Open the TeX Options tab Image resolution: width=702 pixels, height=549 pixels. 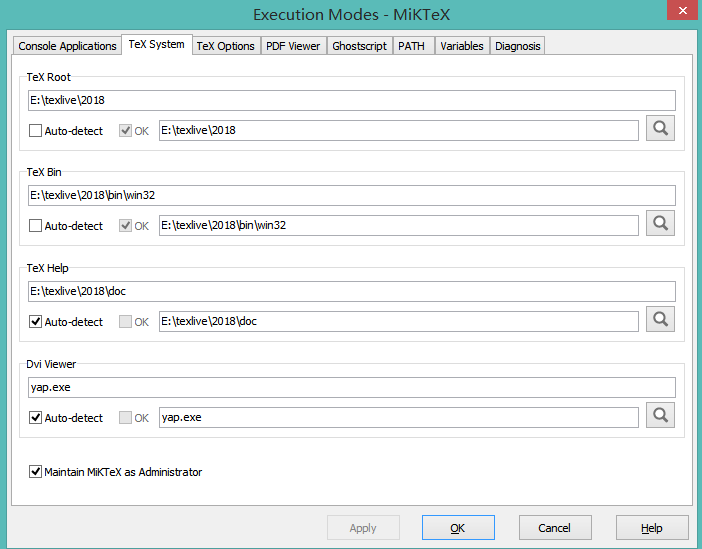[x=226, y=46]
